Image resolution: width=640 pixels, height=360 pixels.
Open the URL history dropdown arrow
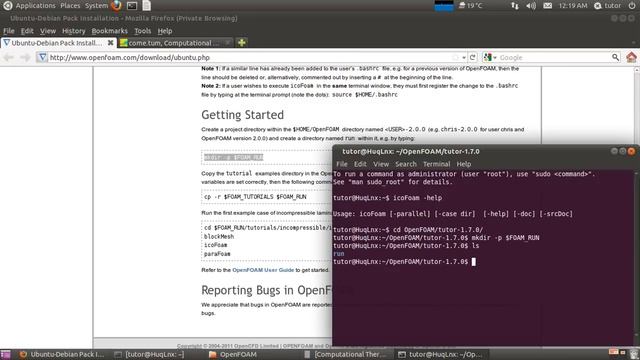click(x=464, y=58)
